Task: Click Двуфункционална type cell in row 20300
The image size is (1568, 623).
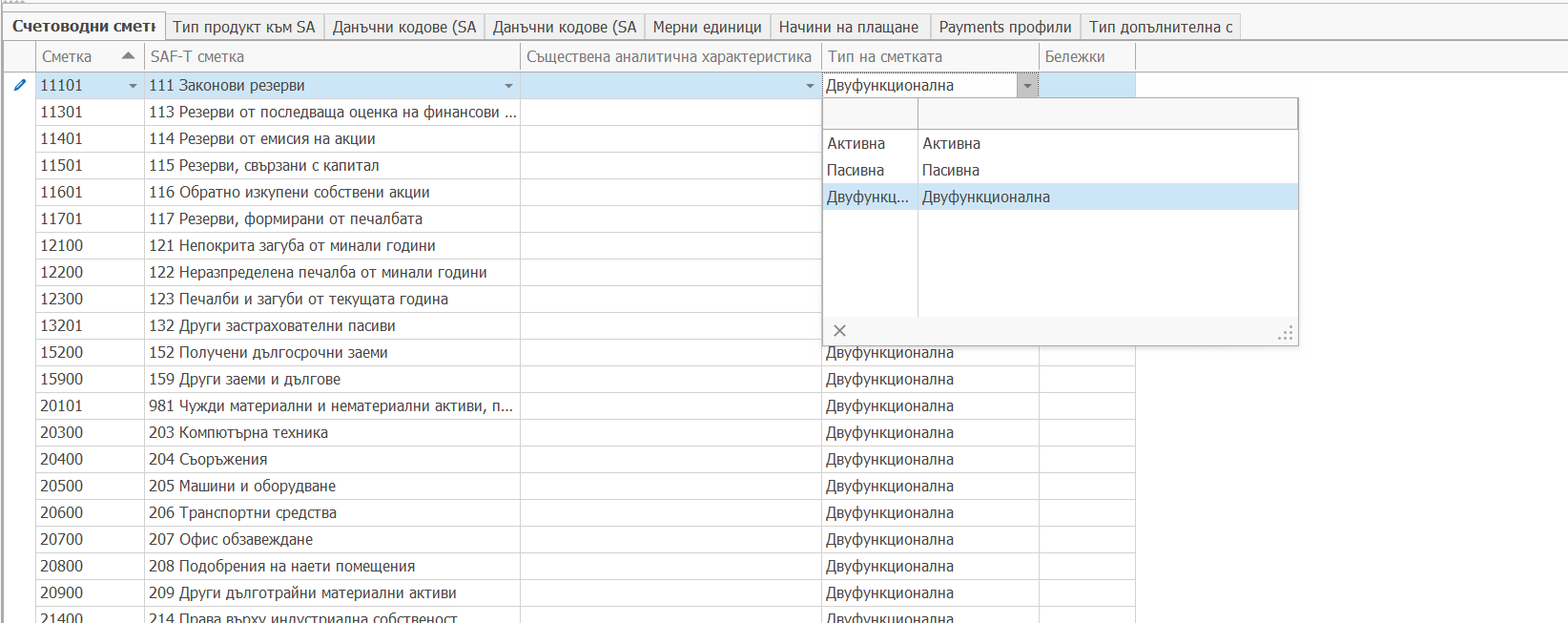Action: tap(930, 432)
